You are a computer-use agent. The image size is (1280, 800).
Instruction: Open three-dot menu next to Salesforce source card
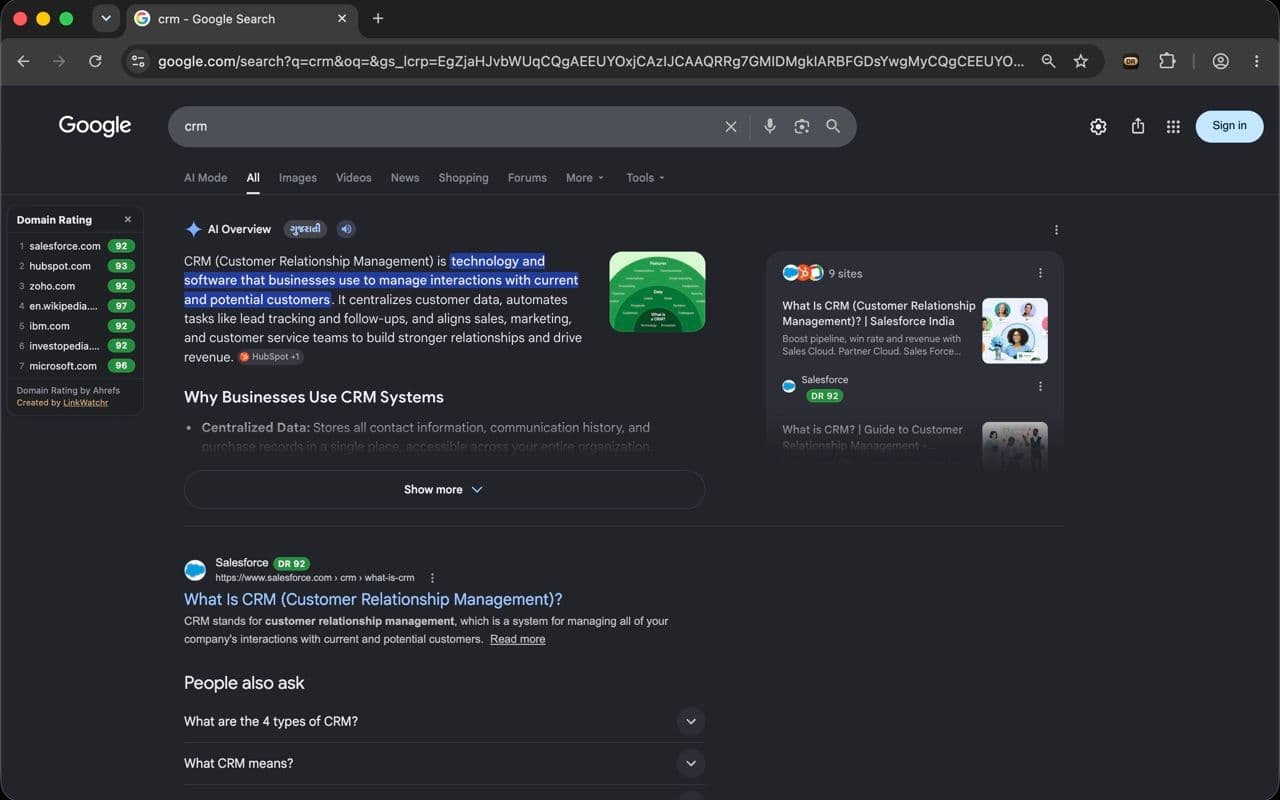click(1040, 387)
